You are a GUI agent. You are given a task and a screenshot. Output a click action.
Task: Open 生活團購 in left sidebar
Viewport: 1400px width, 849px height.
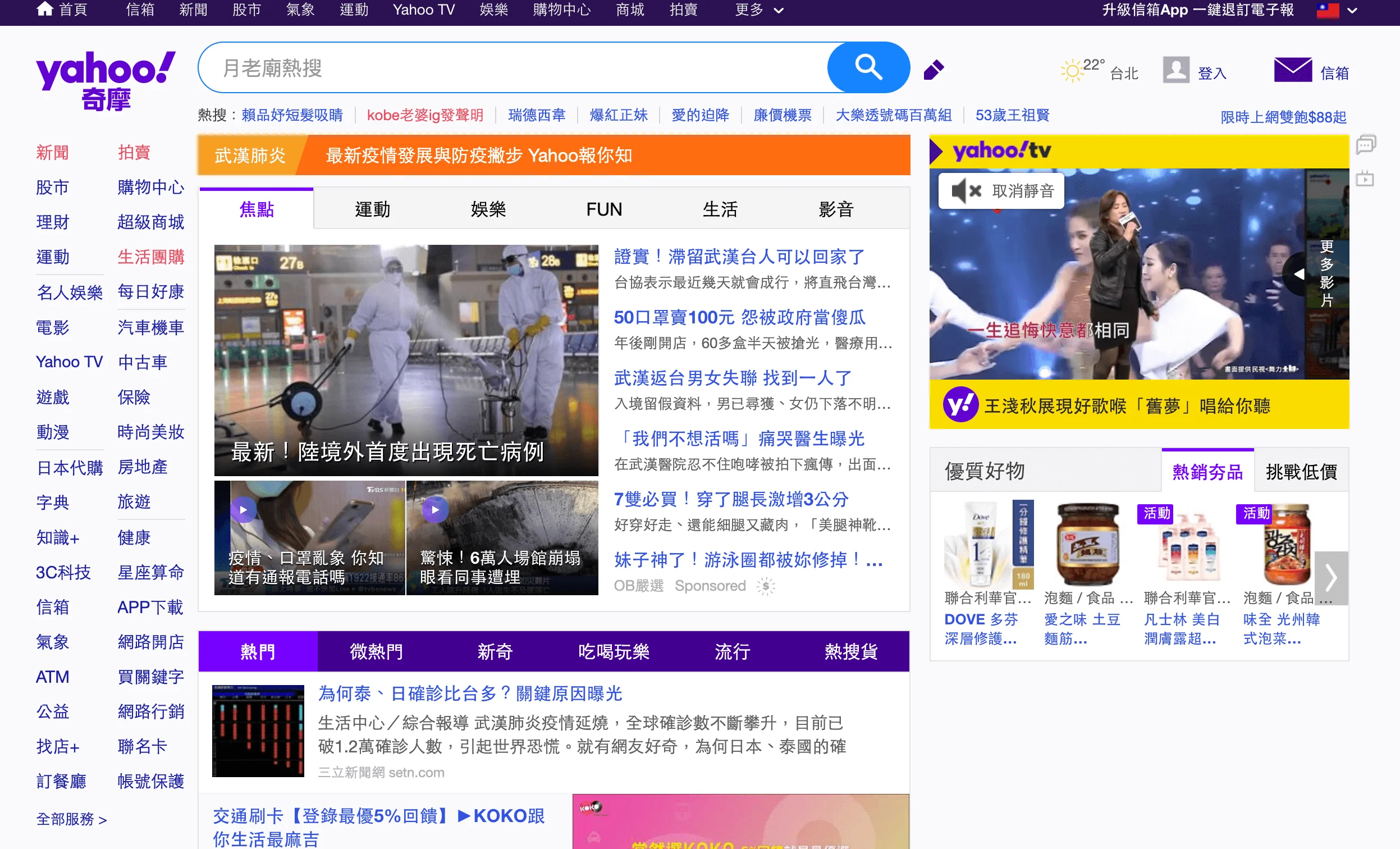(150, 257)
